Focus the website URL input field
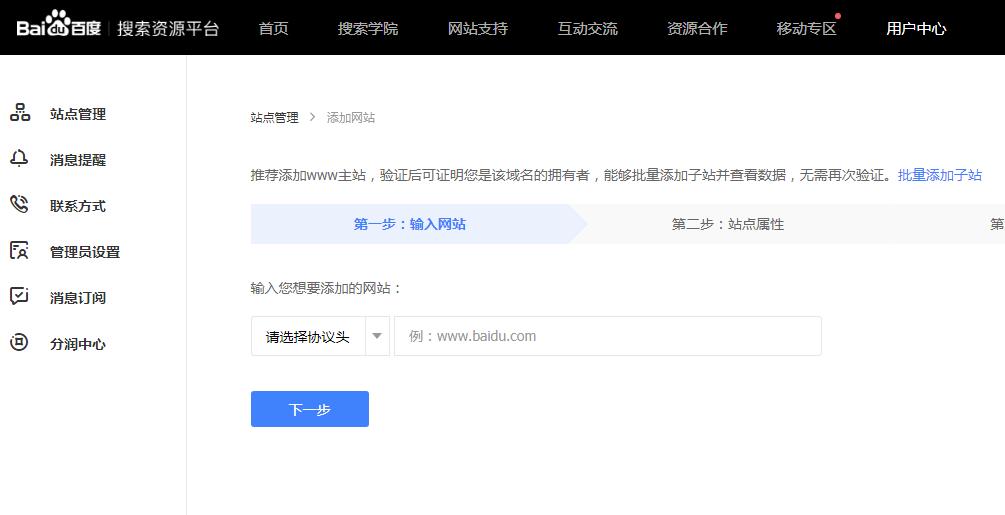The image size is (1005, 515). 607,337
